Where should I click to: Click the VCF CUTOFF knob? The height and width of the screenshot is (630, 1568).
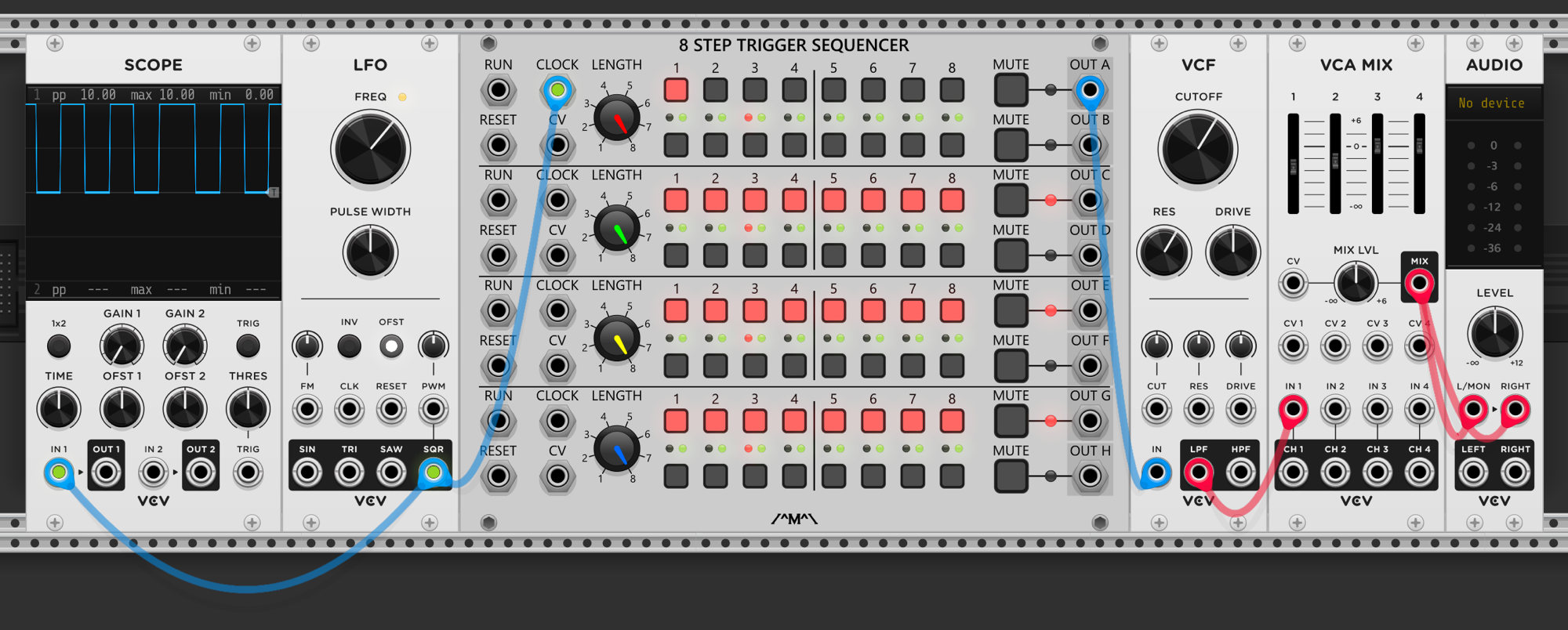coord(1198,149)
